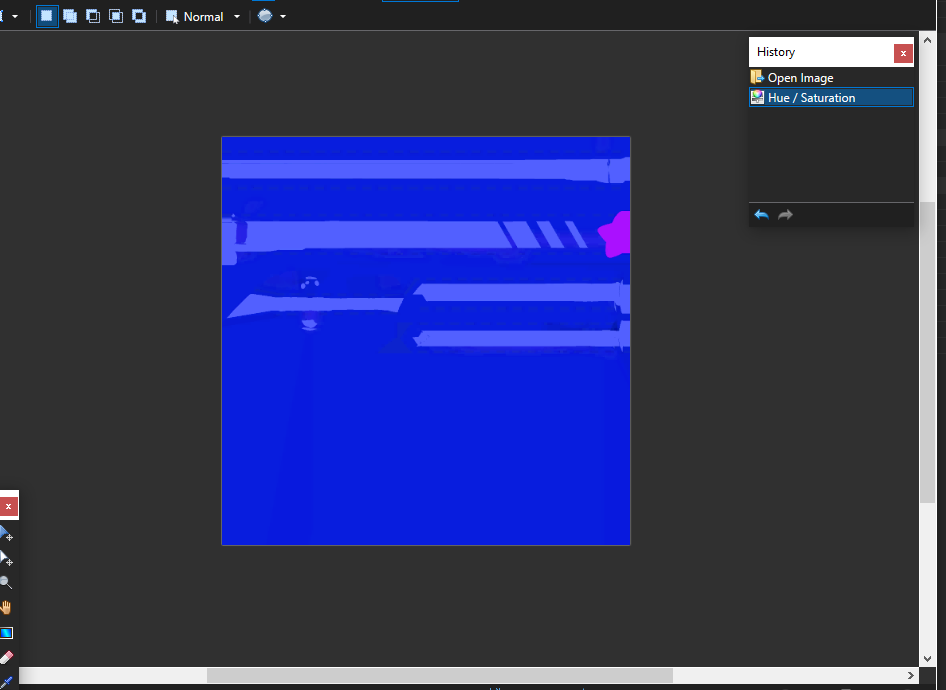Viewport: 946px width, 690px height.
Task: Select the Eraser tool
Action: (6, 657)
